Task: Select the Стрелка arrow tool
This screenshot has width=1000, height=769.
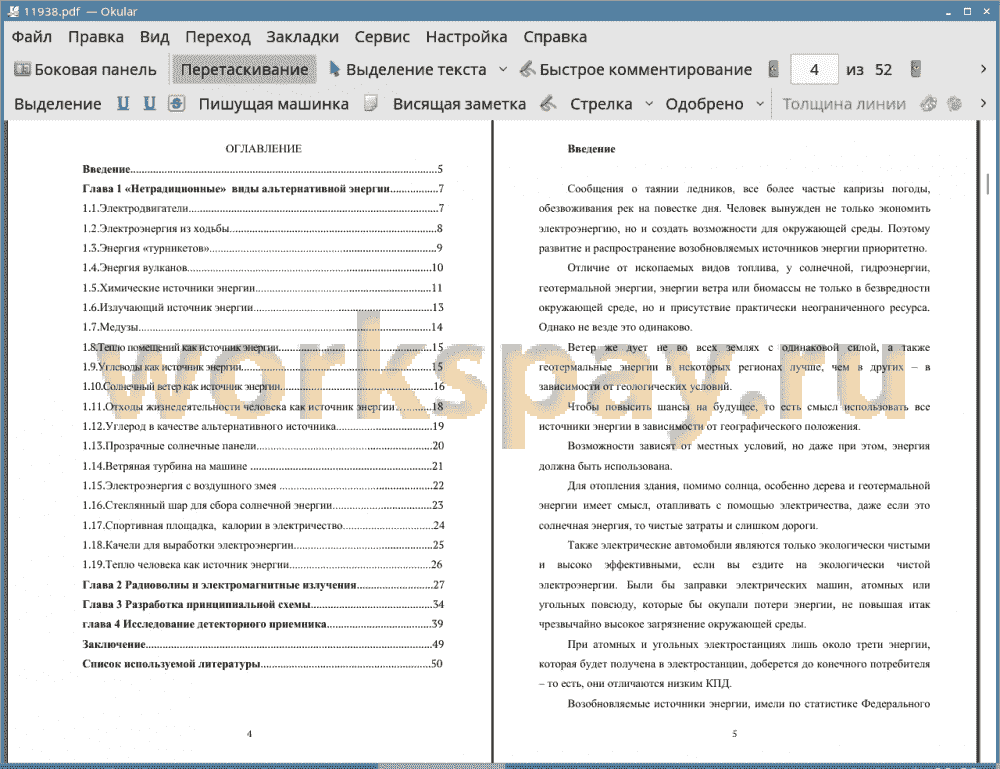Action: [x=601, y=104]
